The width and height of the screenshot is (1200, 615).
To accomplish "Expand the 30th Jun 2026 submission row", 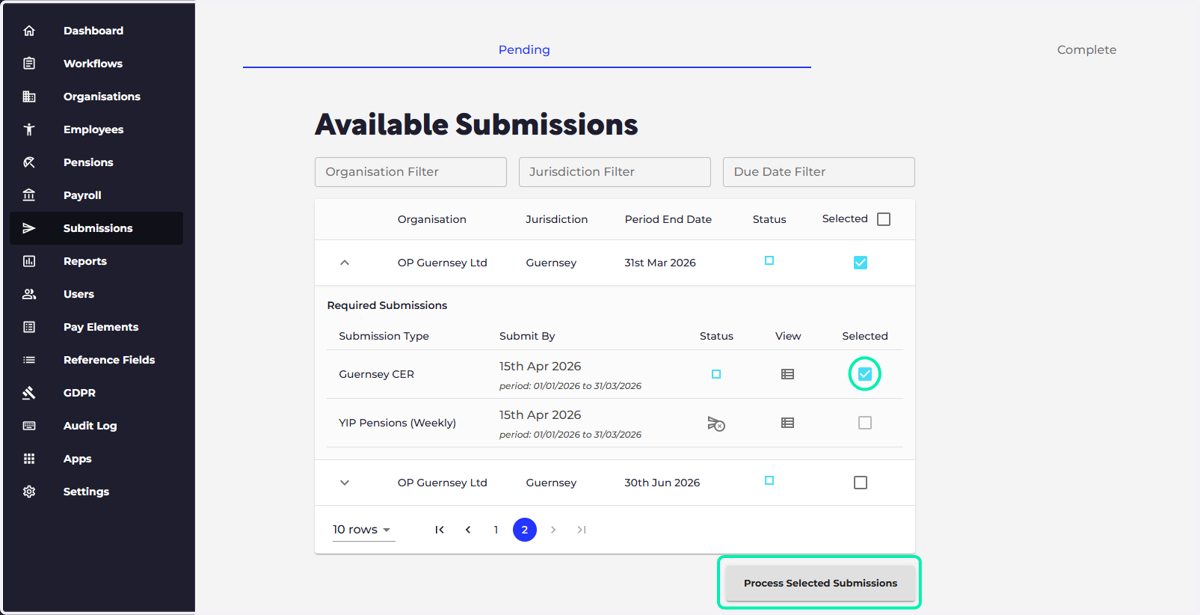I will click(345, 483).
